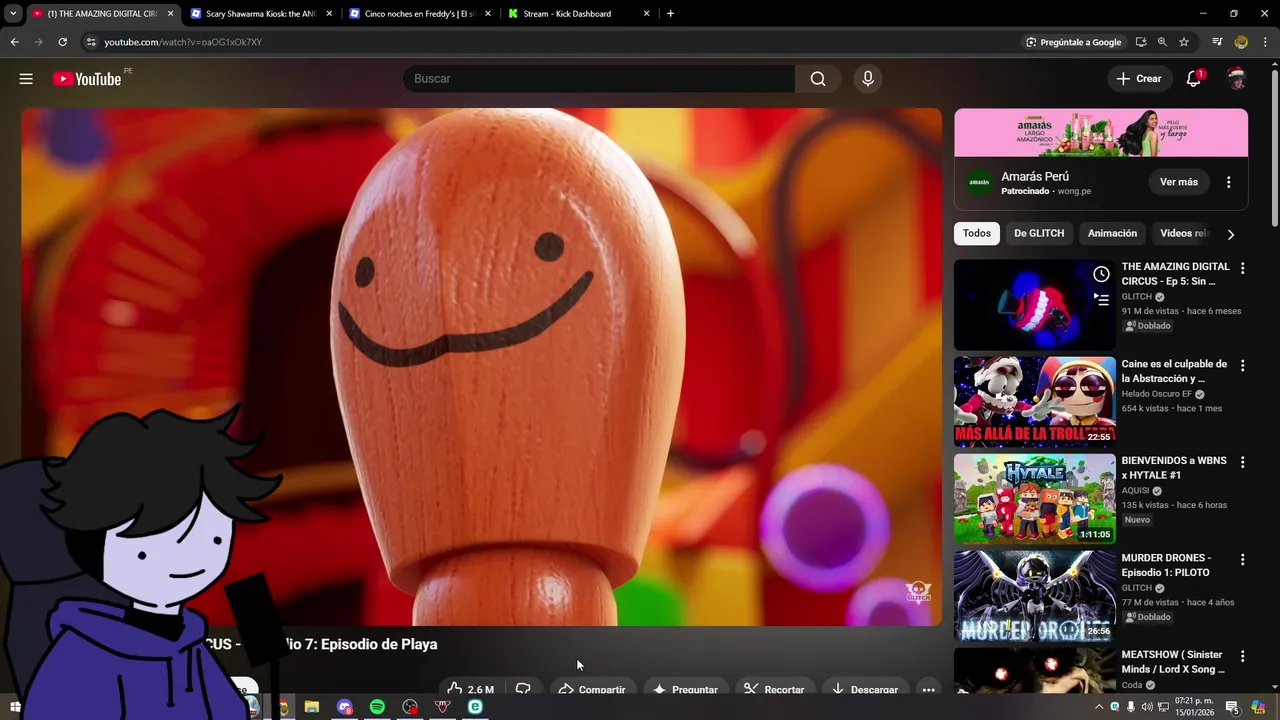Image resolution: width=1280 pixels, height=720 pixels.
Task: Open Chrome three-dot menu
Action: pos(1265,42)
